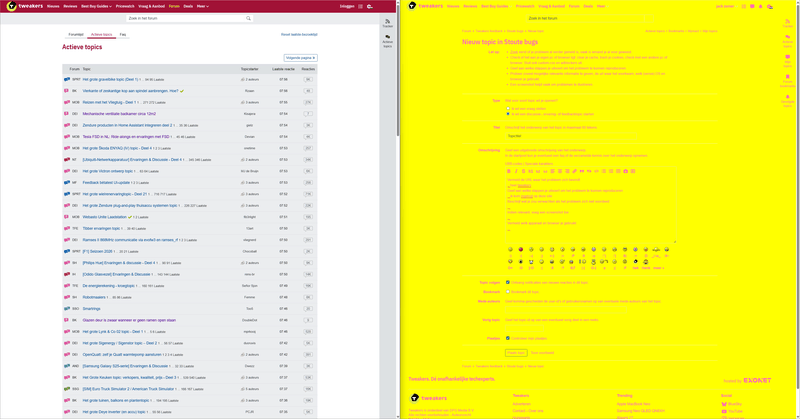Insert the red devil smiley emoticon
Screen dimensions: 800x419
[520, 250]
